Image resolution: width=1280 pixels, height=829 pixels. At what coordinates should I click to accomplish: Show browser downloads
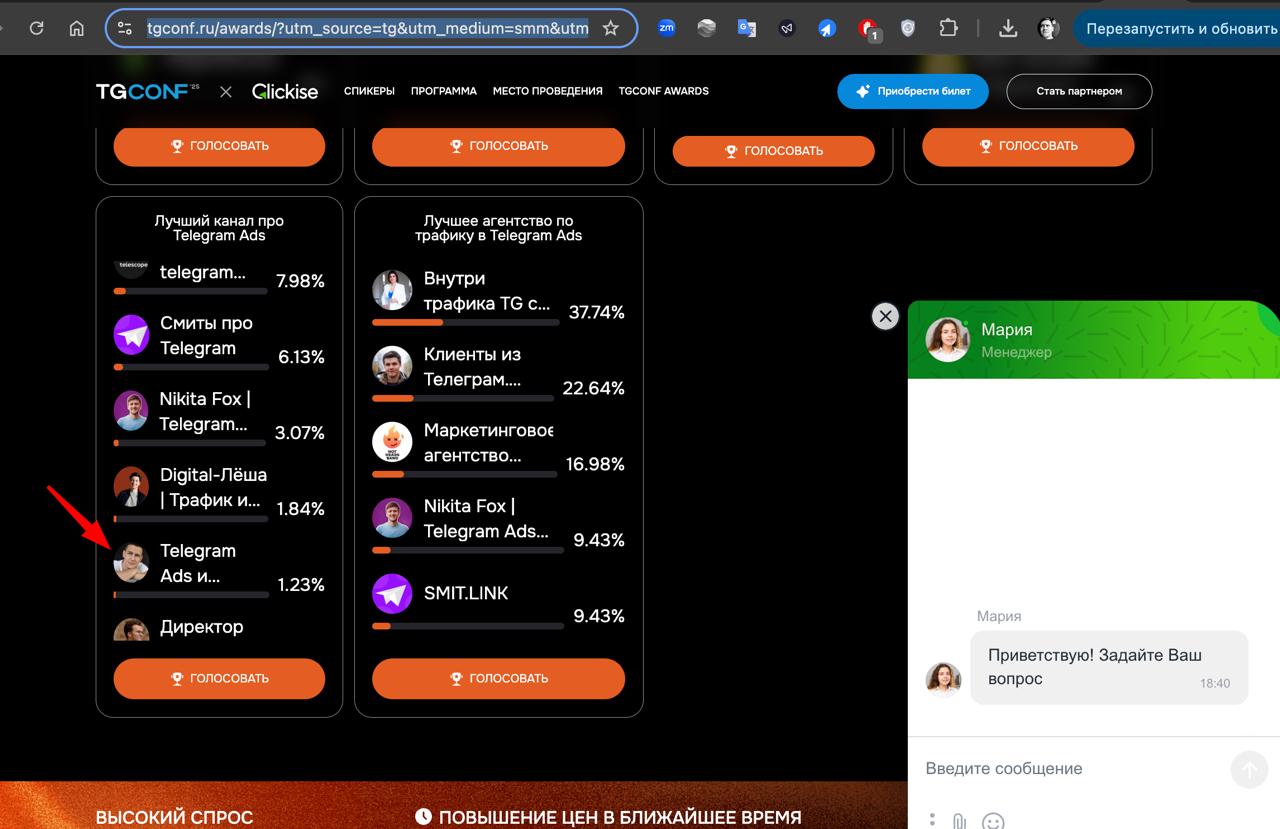coord(1008,28)
